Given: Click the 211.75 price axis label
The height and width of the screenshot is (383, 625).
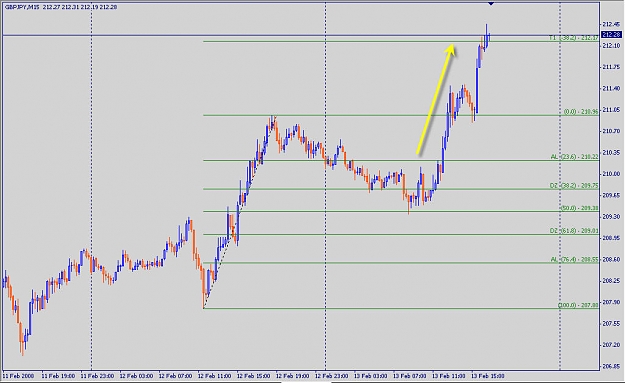Looking at the screenshot, I should coord(611,67).
